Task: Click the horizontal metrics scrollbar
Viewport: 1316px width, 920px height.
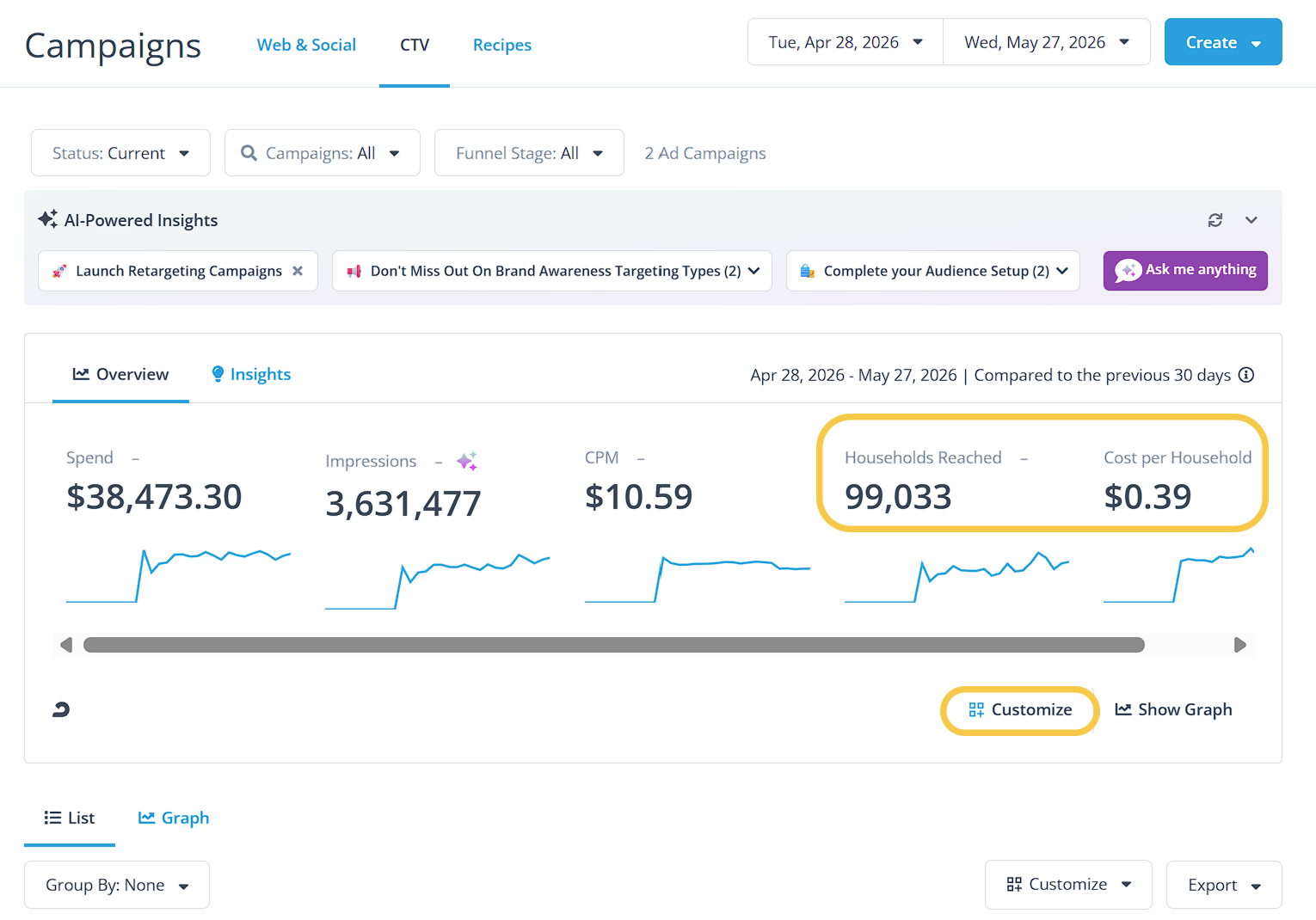Action: point(613,645)
